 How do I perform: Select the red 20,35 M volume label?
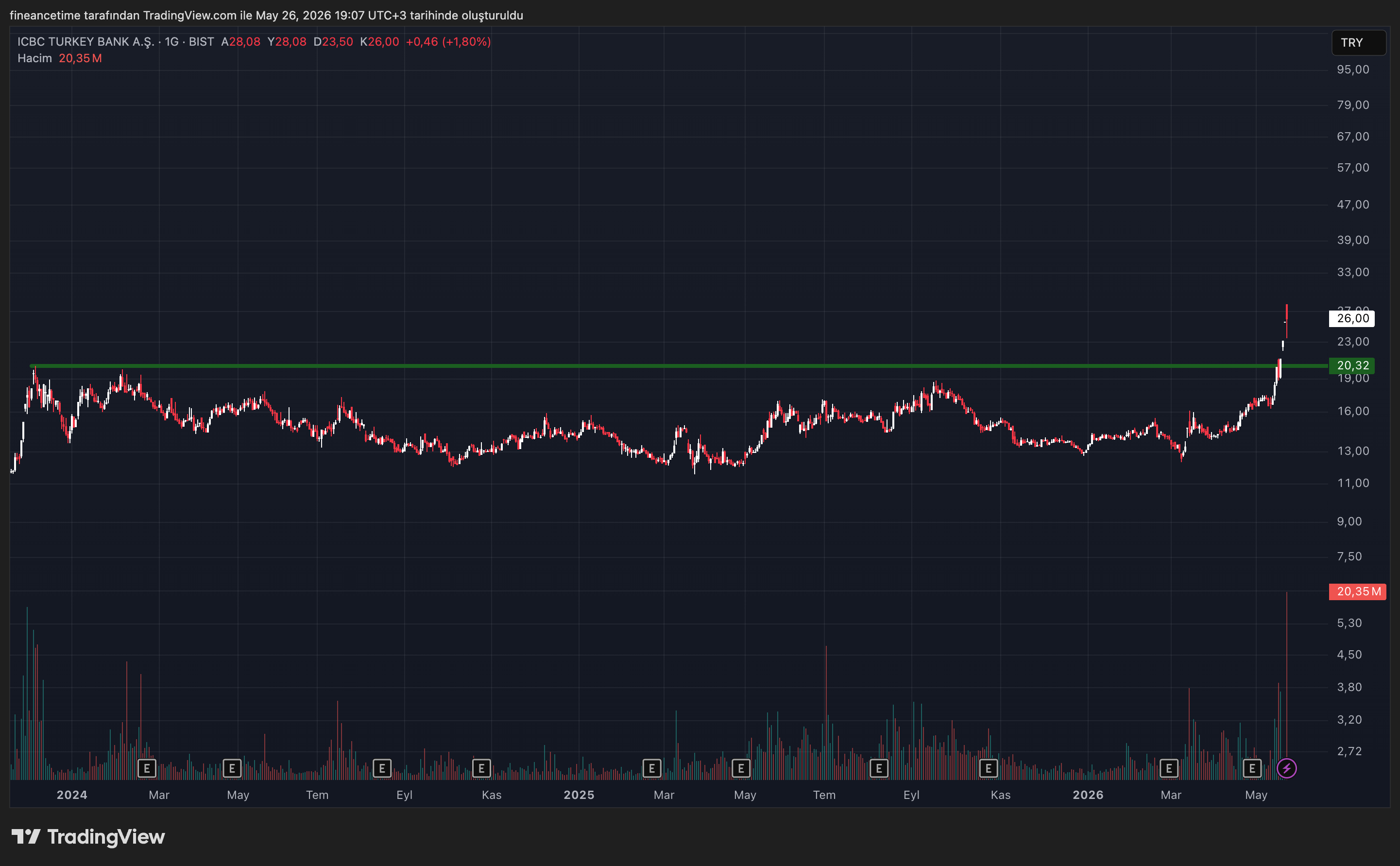(x=1358, y=591)
